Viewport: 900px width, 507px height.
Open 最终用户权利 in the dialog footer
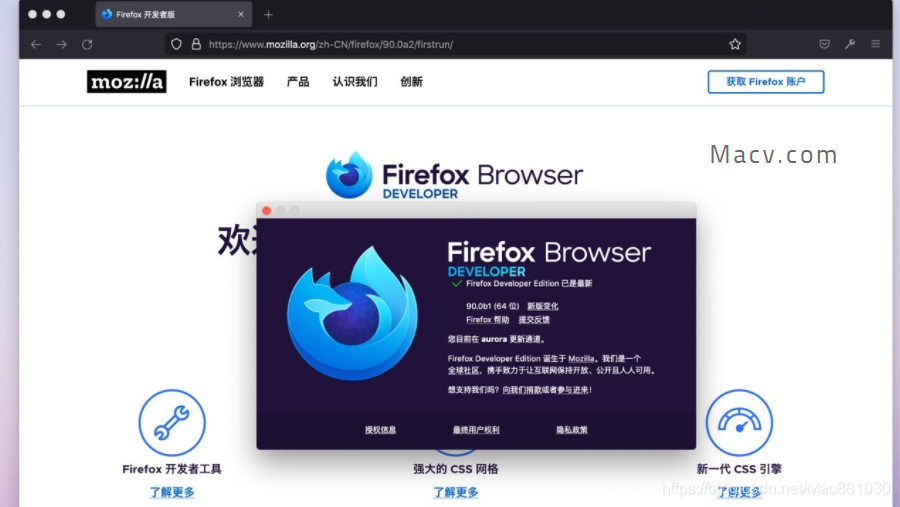pos(476,429)
